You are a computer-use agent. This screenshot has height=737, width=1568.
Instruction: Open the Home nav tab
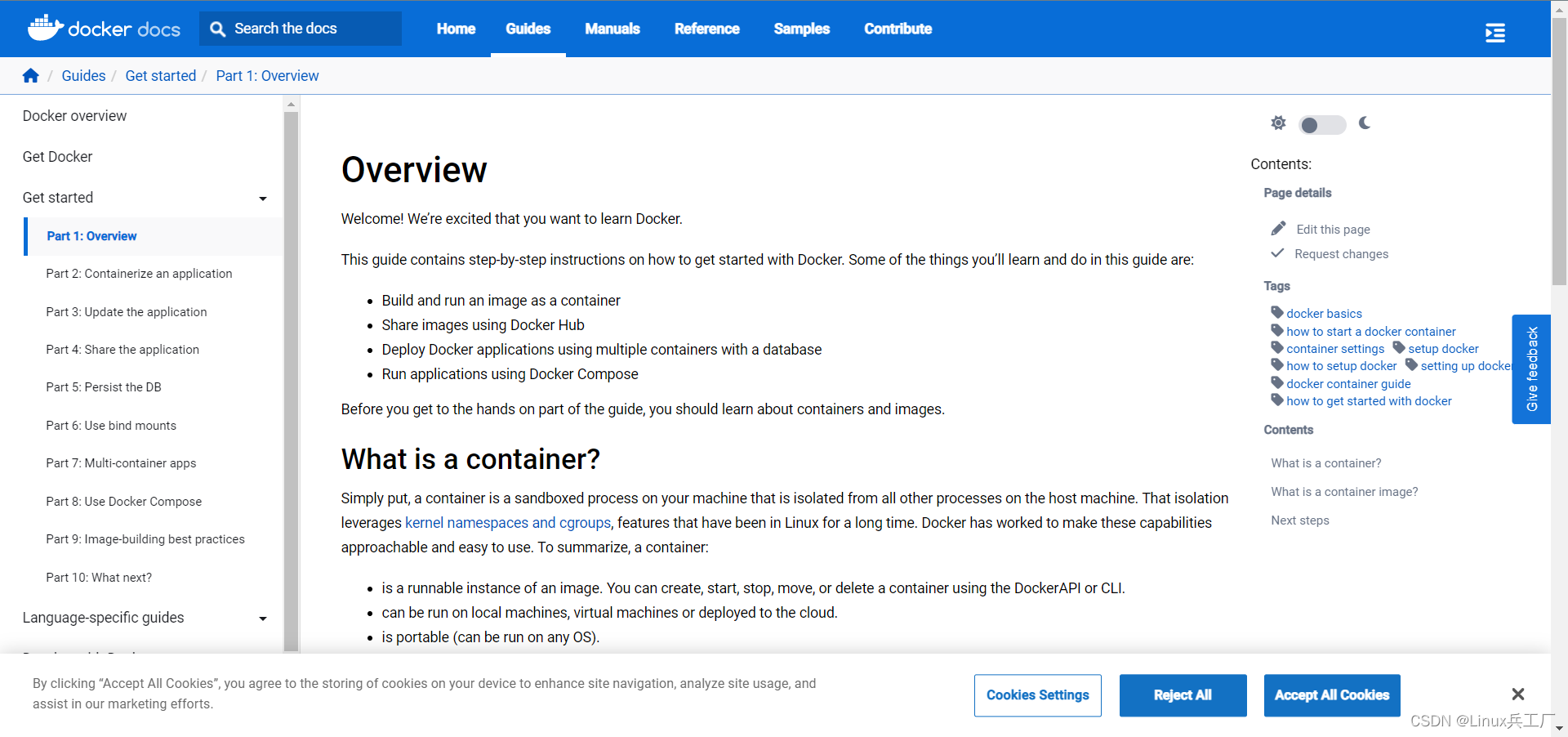pyautogui.click(x=456, y=29)
